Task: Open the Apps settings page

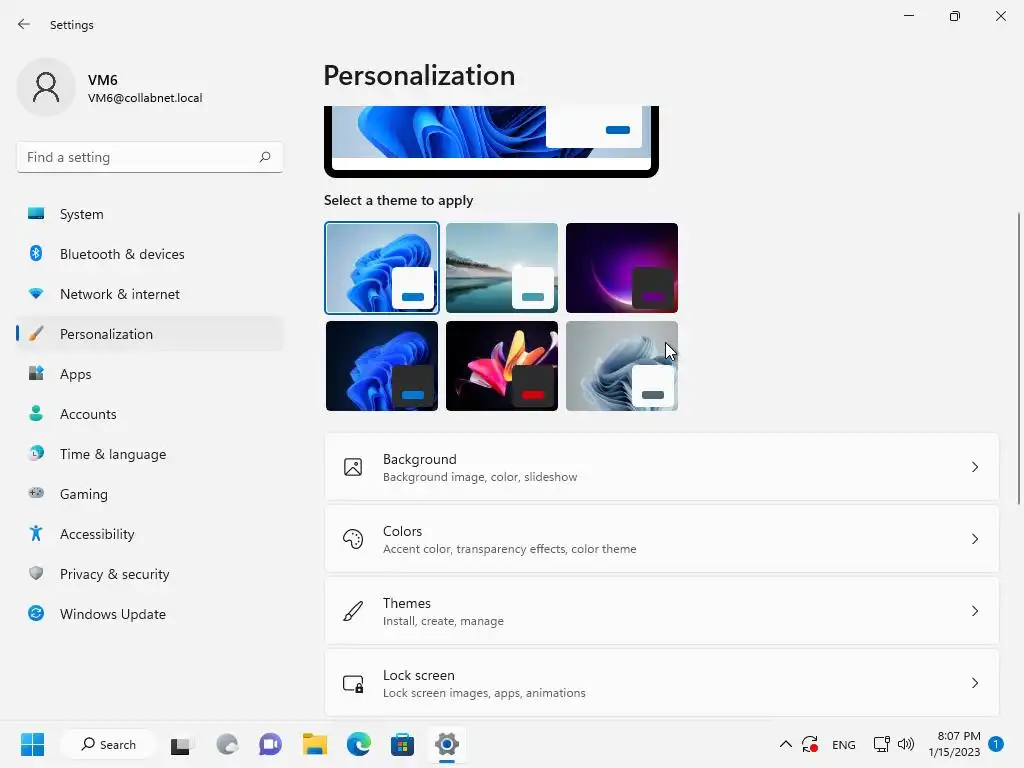Action: point(150,374)
